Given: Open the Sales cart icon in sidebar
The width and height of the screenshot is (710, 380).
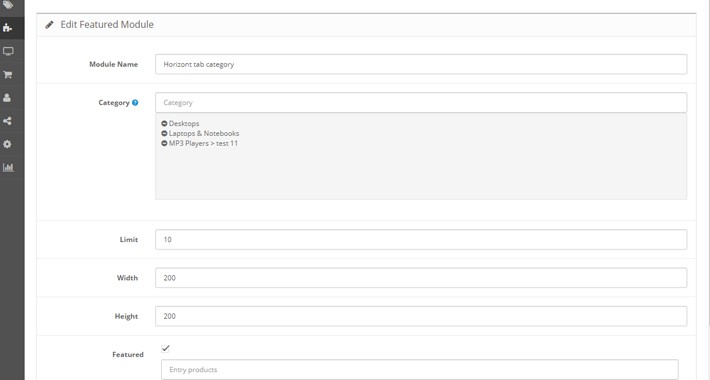Looking at the screenshot, I should [8, 75].
